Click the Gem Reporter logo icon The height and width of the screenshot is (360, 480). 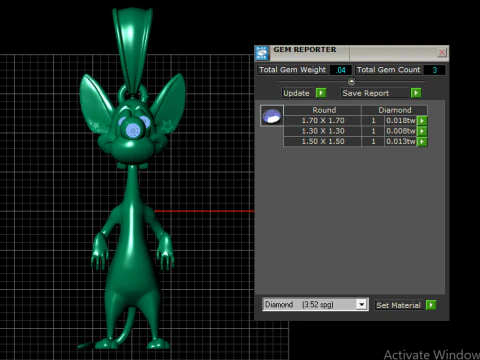click(262, 53)
